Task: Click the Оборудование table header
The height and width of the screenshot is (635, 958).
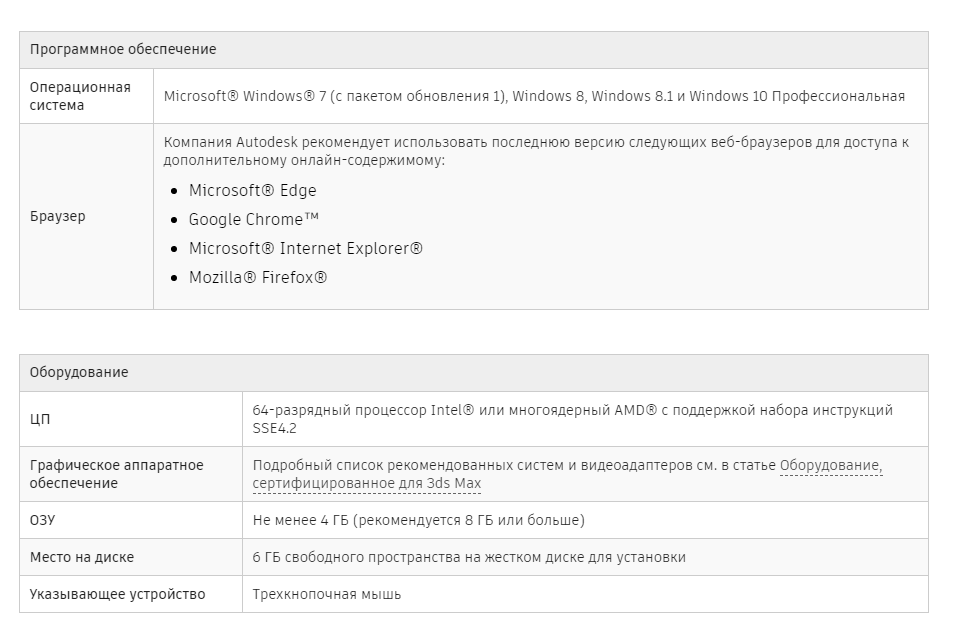Action: [474, 373]
